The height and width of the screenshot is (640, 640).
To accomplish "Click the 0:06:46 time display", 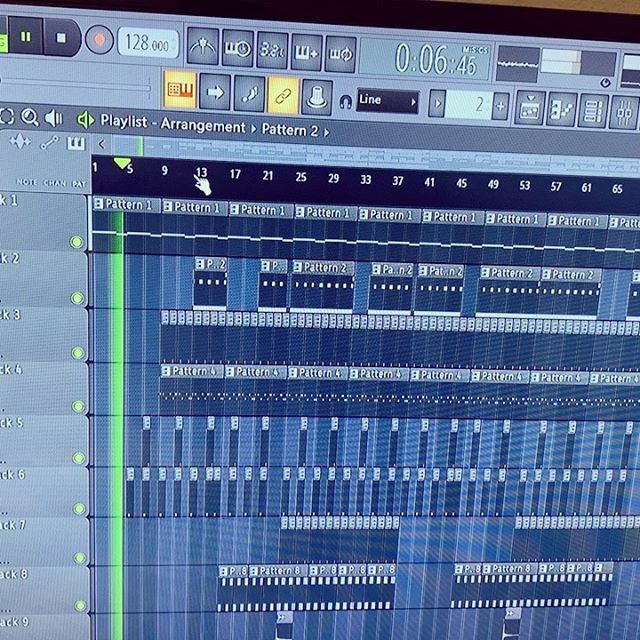I will 436,60.
